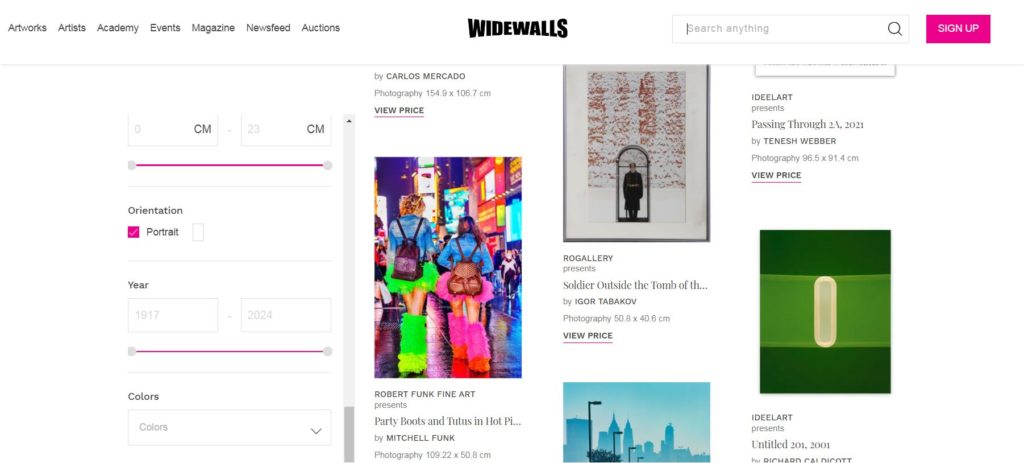The width and height of the screenshot is (1024, 463).
Task: Check the unlabeled orientation checkbox beside Portrait
Action: click(x=198, y=232)
